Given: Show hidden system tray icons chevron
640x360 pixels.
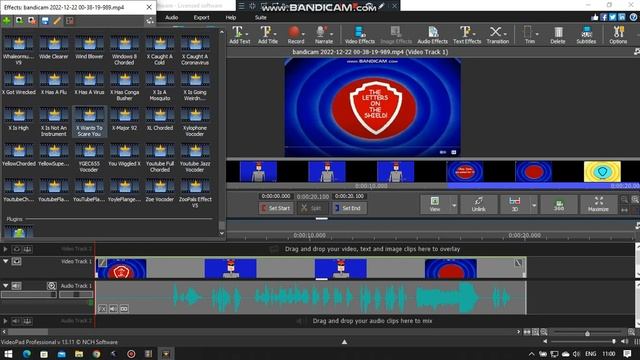Looking at the screenshot, I should 531,354.
